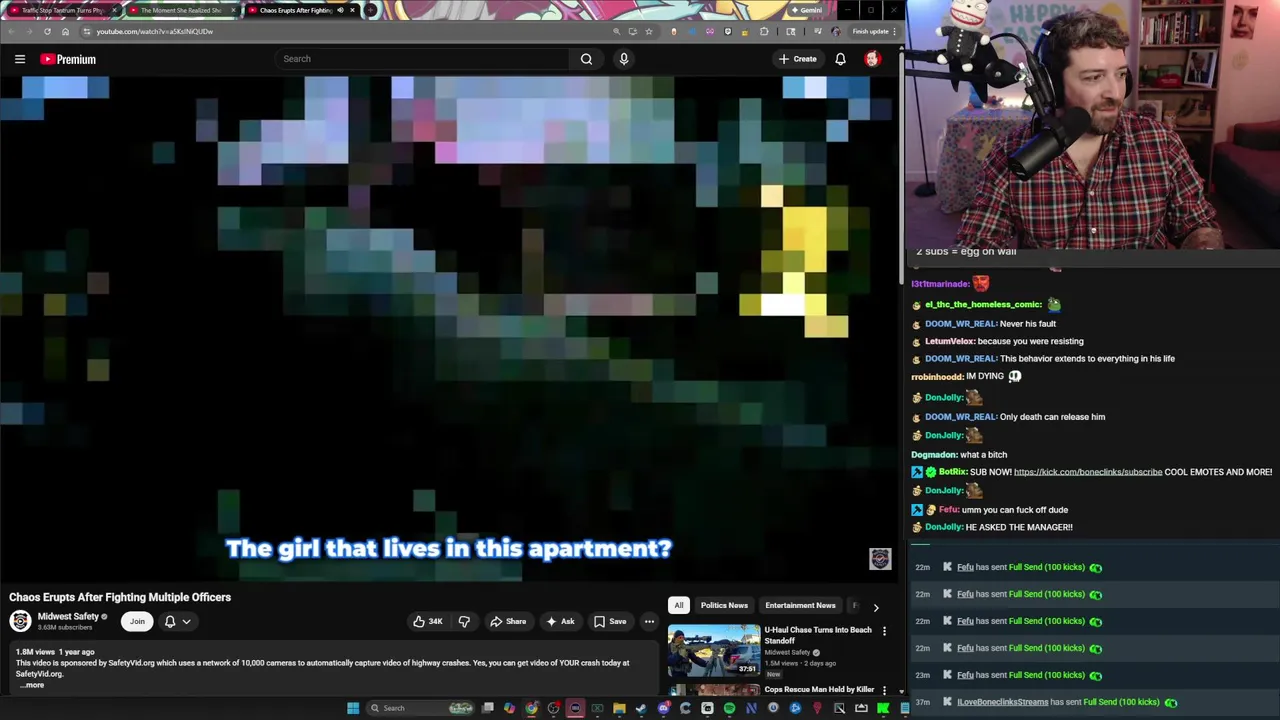
Task: Go to browser home page icon
Action: point(65,31)
